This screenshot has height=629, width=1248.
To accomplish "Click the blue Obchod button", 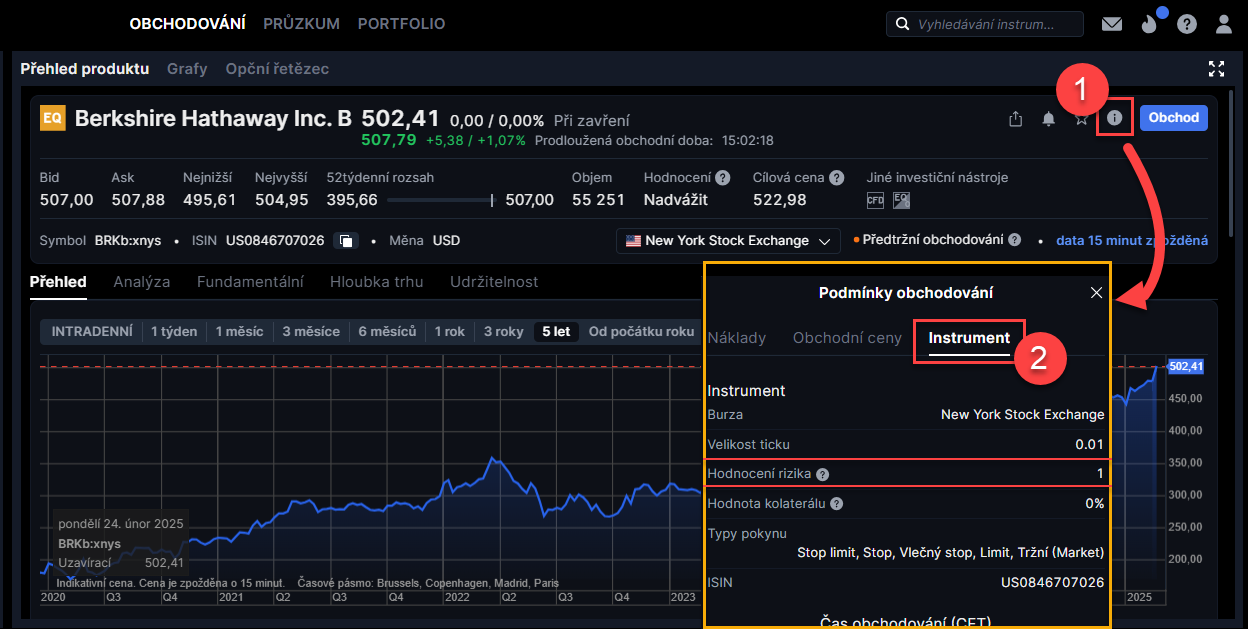I will point(1174,118).
